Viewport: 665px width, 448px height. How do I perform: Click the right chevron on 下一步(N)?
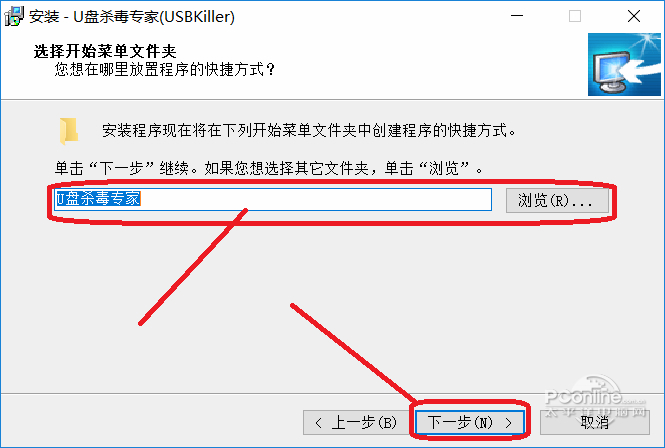pos(509,423)
